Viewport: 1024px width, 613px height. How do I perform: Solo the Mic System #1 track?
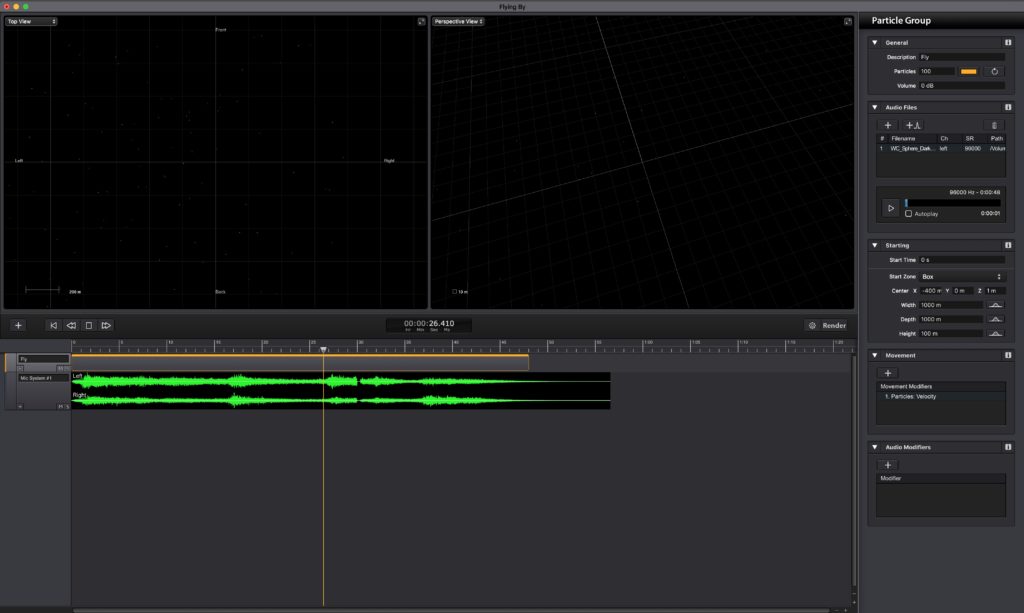pyautogui.click(x=67, y=407)
